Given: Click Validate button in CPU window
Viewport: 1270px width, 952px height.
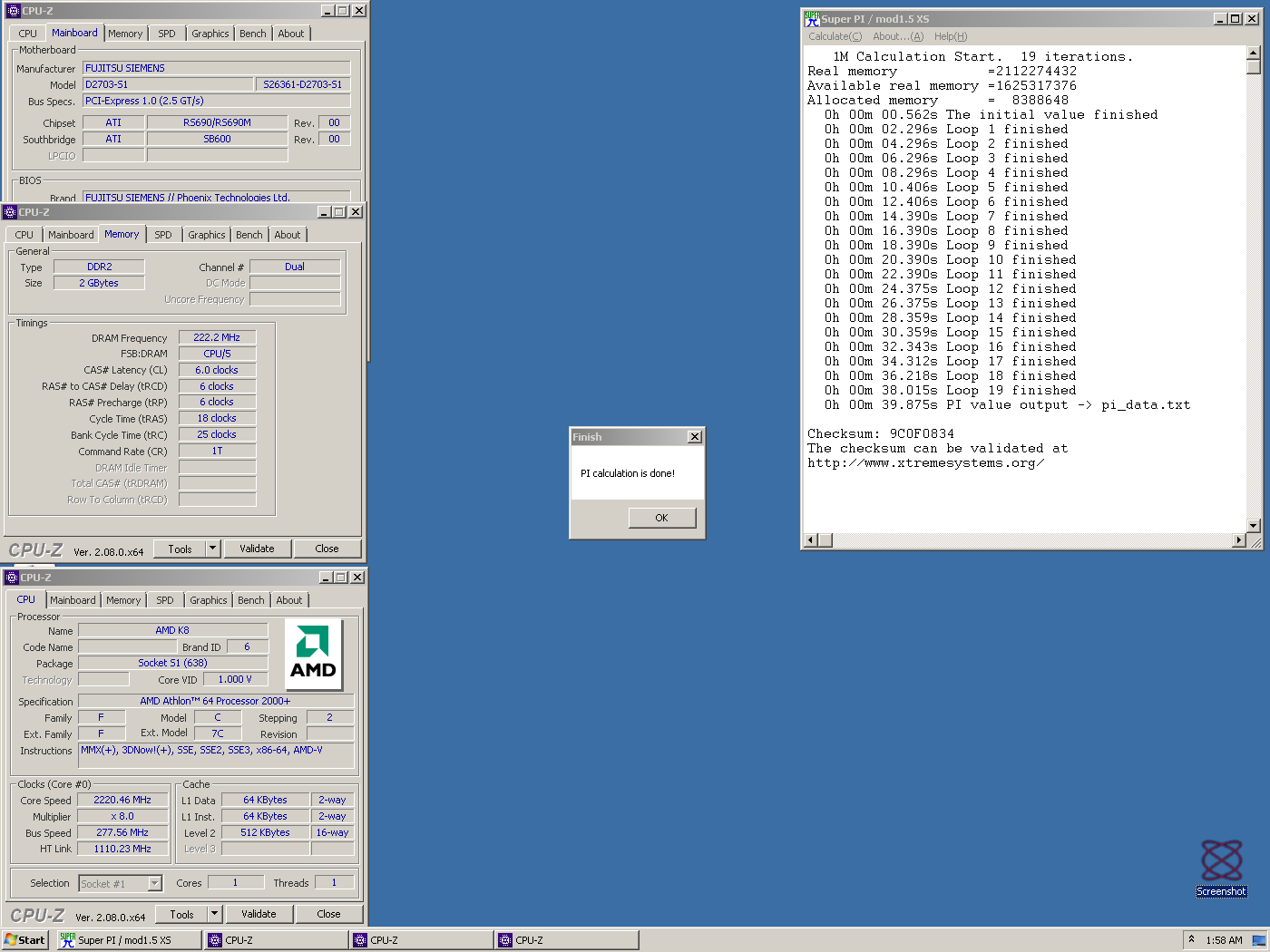Looking at the screenshot, I should click(x=259, y=914).
